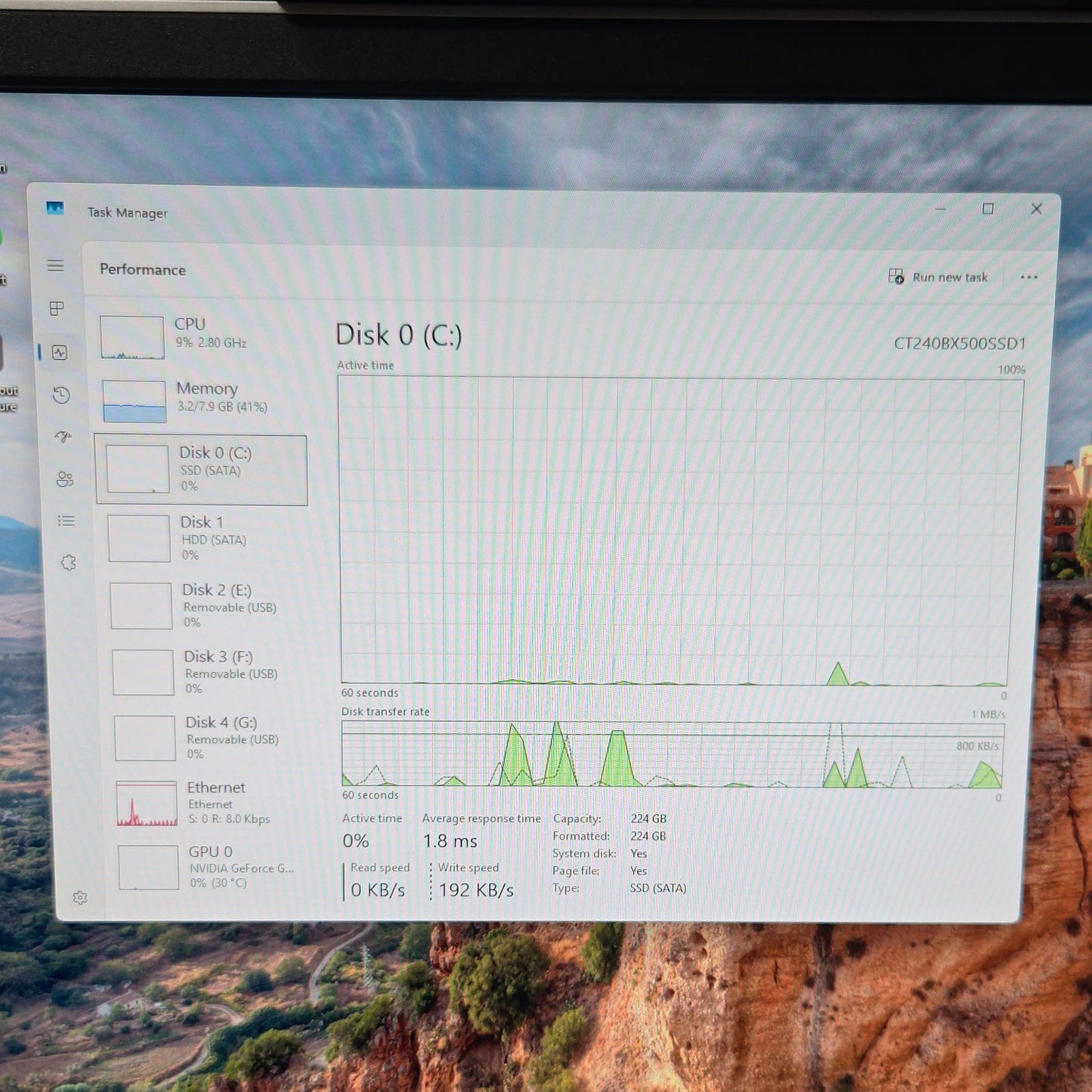Click the 0 KB/s read speed value
The image size is (1092, 1092).
pyautogui.click(x=378, y=890)
